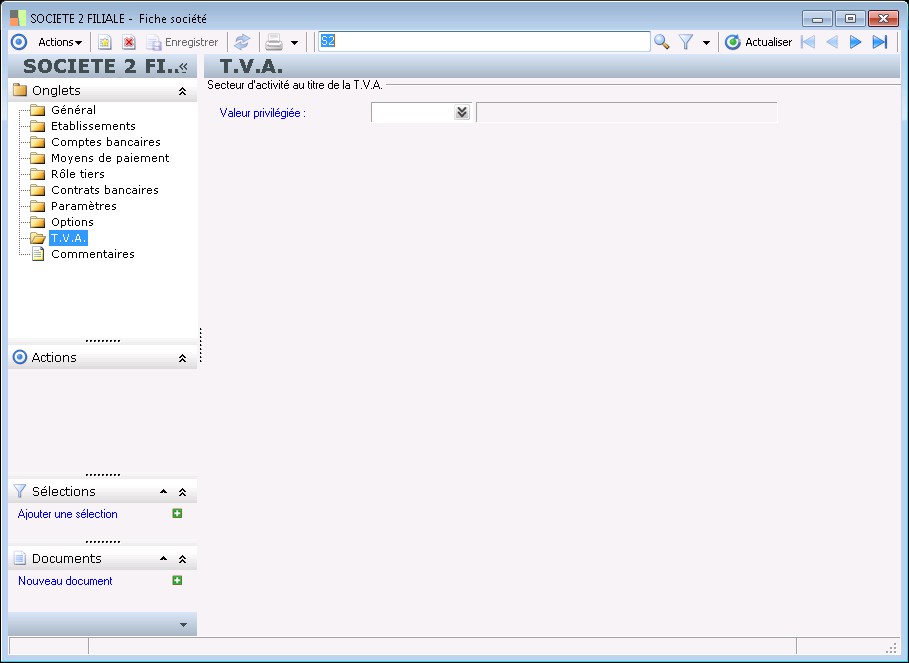Select the T.V.A. tree item
This screenshot has height=663, width=909.
click(68, 238)
